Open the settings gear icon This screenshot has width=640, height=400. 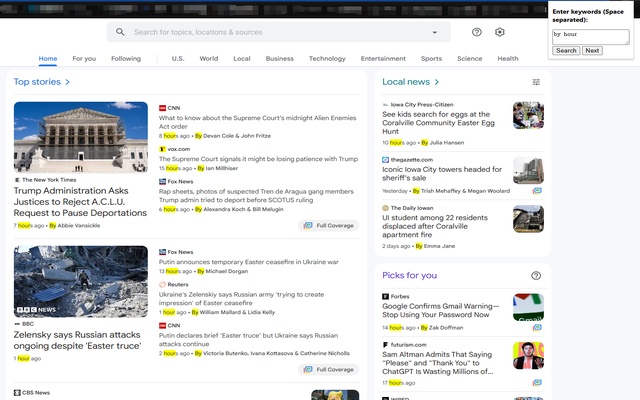pos(500,32)
